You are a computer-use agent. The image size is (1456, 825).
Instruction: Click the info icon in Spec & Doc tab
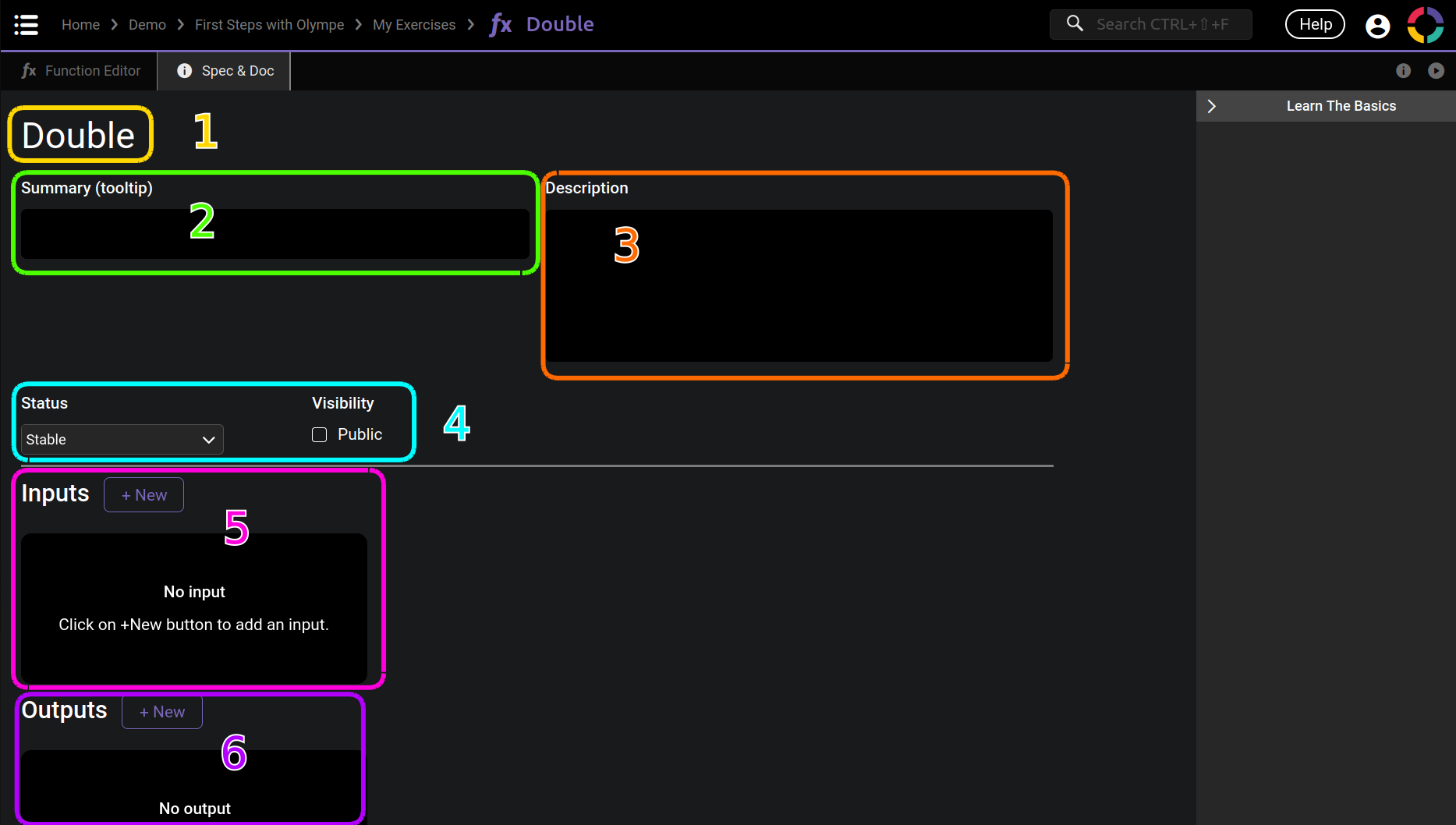click(x=185, y=71)
